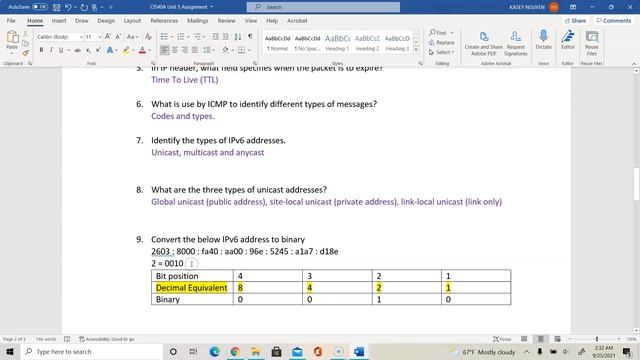
Task: Sort the selected text
Action: click(x=238, y=37)
